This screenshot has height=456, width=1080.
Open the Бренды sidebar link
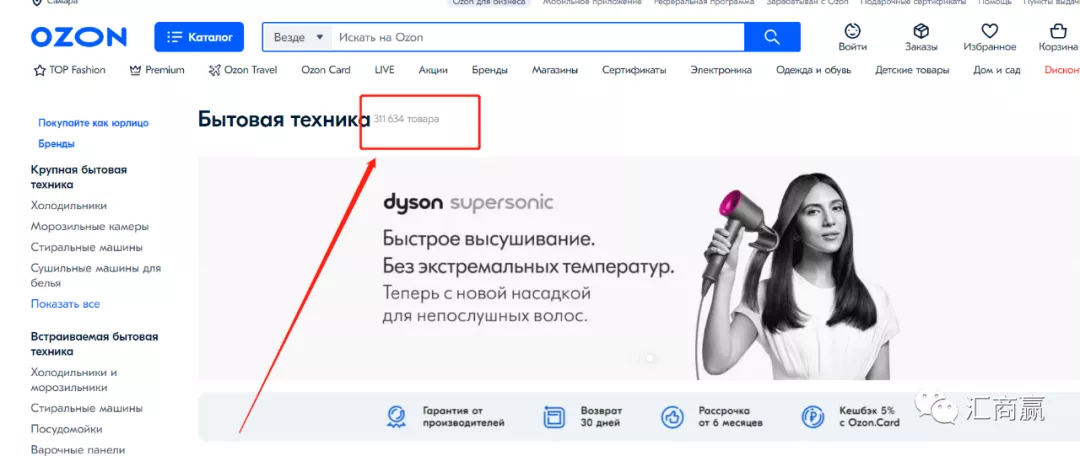tap(56, 144)
